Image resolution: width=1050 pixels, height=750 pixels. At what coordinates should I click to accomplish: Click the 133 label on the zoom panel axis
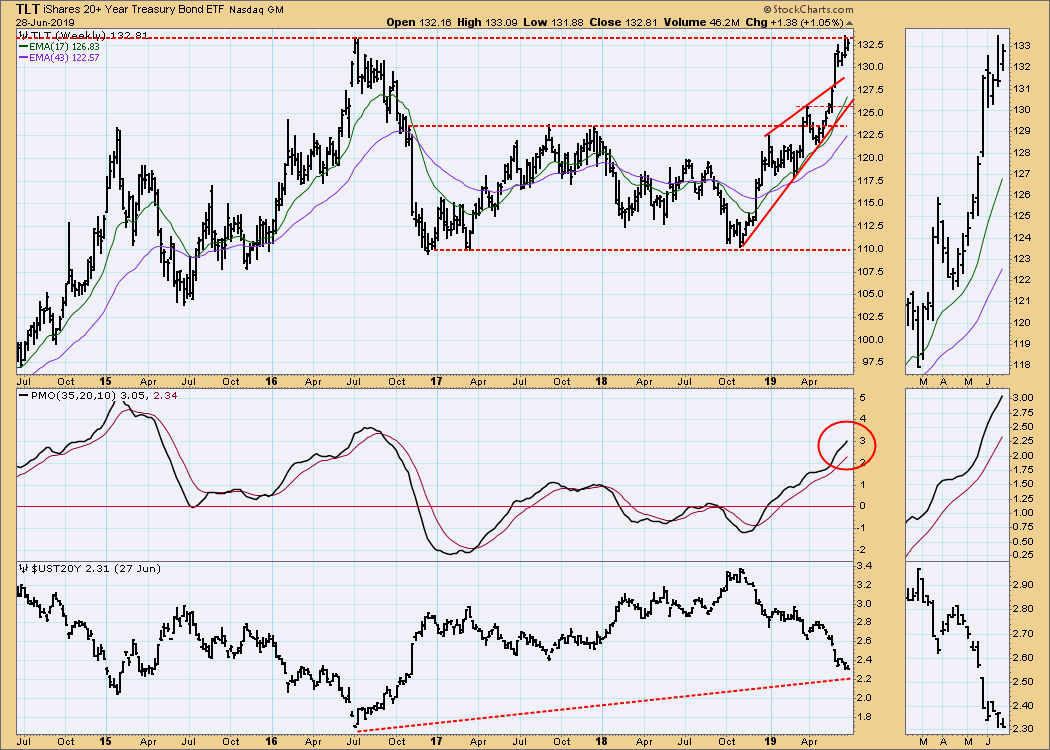tap(1021, 46)
